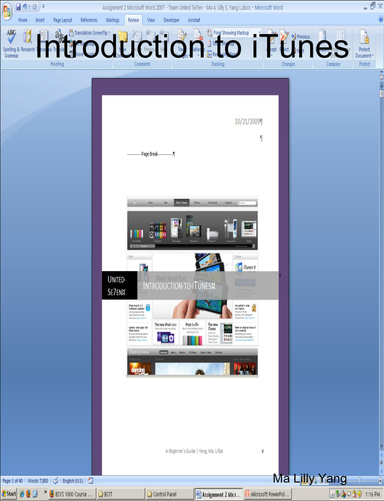Open the Final Showing Markup dropdown
Viewport: 384px width, 501px height.
tap(237, 33)
